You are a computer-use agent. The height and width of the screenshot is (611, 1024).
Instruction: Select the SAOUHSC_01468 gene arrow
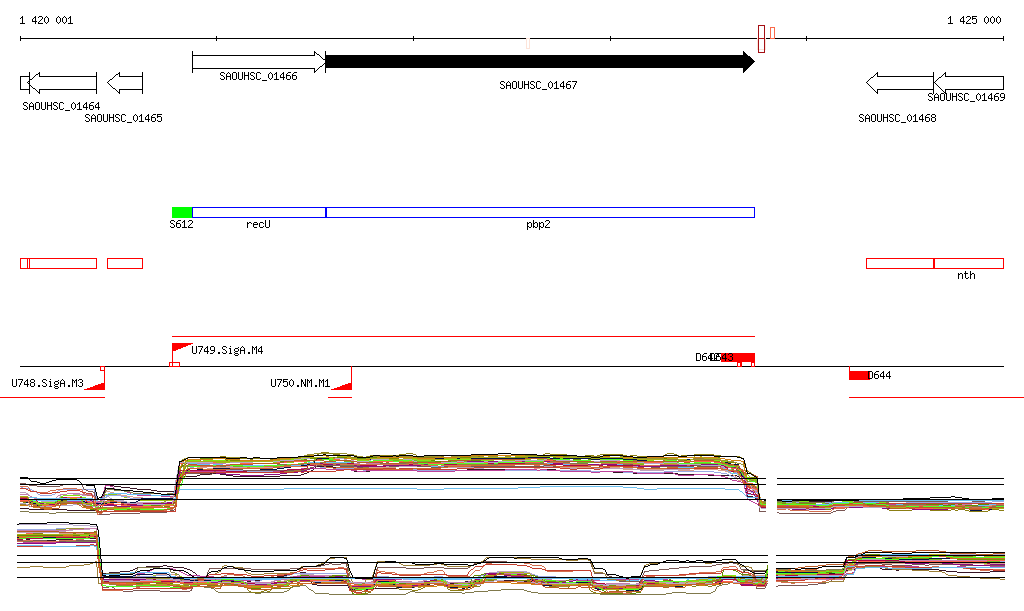(899, 83)
